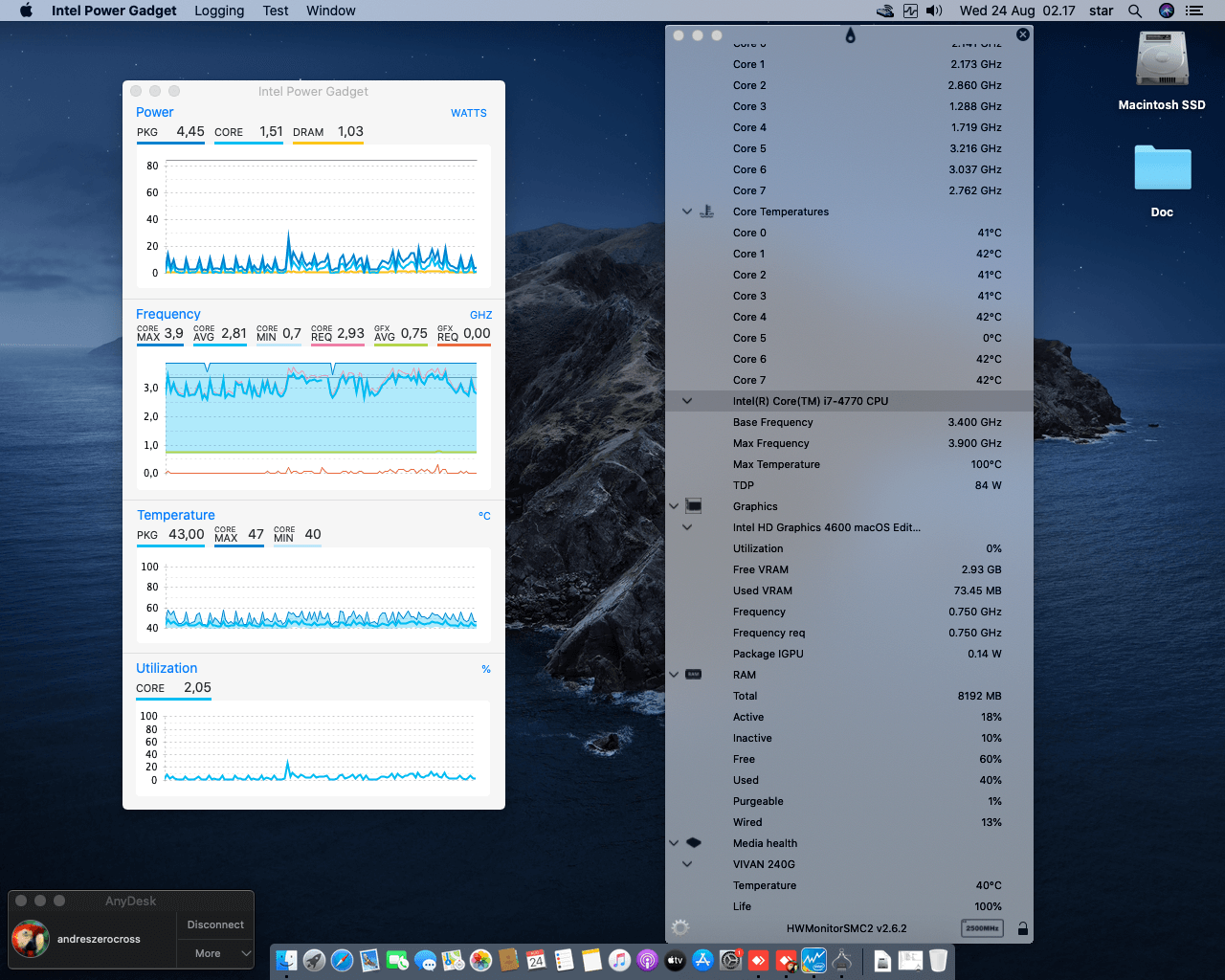Collapse the RAM section
The width and height of the screenshot is (1225, 980).
coord(674,675)
